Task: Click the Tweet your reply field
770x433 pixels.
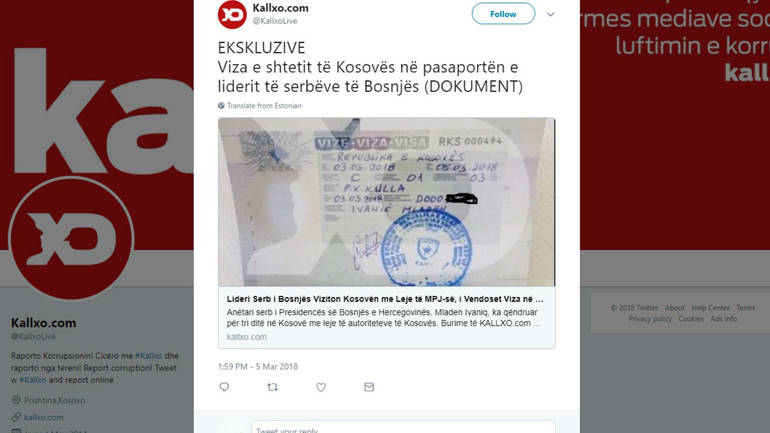Action: coord(403,427)
